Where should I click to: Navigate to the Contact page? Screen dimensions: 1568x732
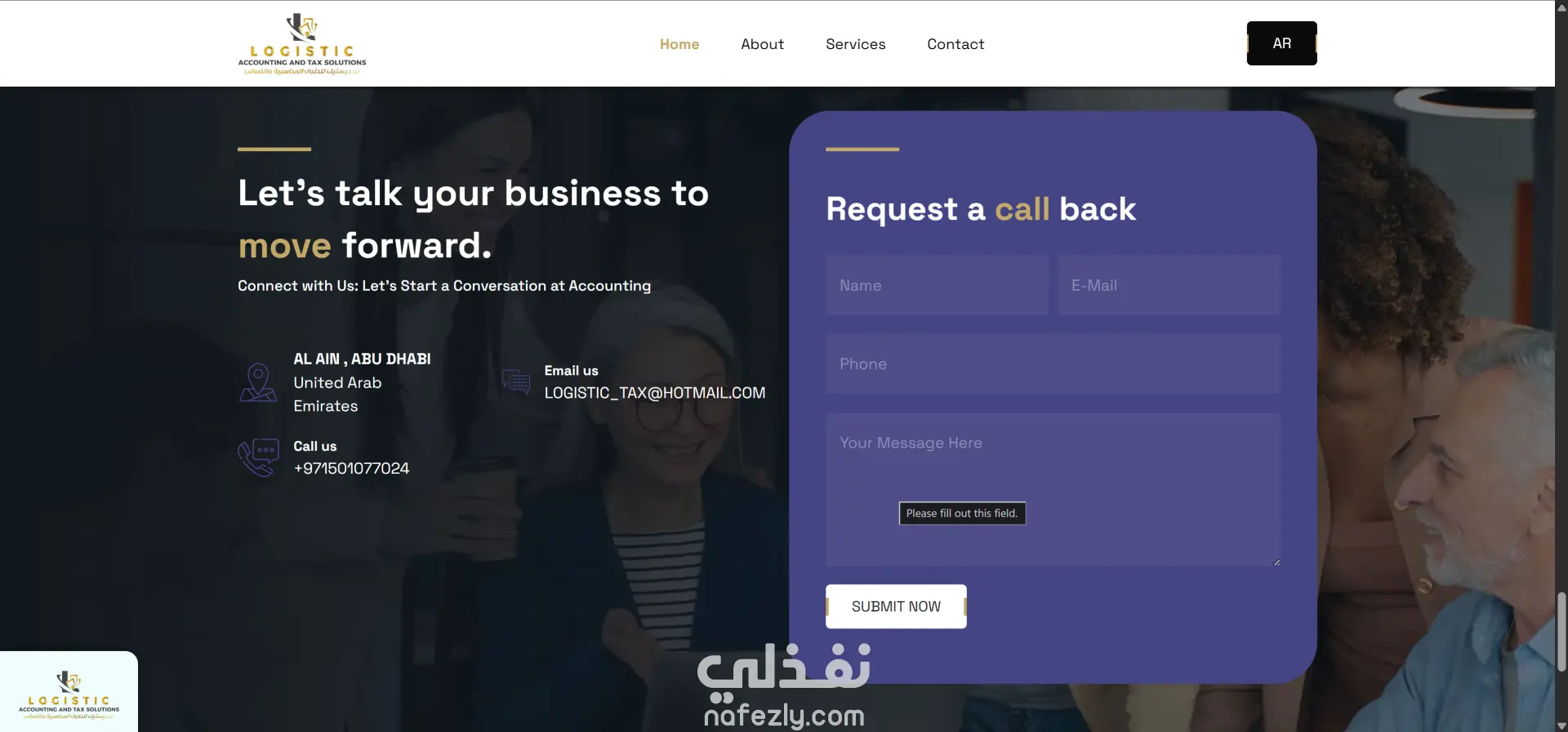(955, 44)
